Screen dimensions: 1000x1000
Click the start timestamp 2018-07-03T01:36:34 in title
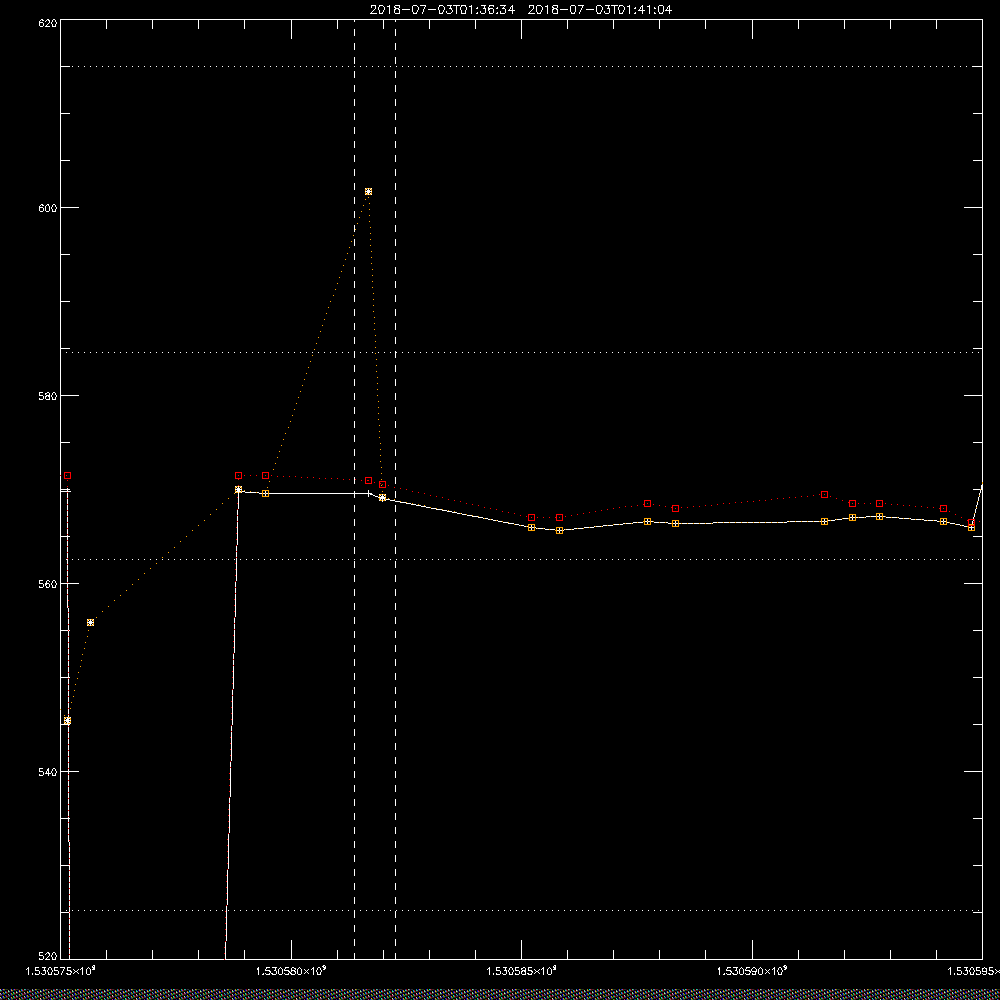pos(442,10)
